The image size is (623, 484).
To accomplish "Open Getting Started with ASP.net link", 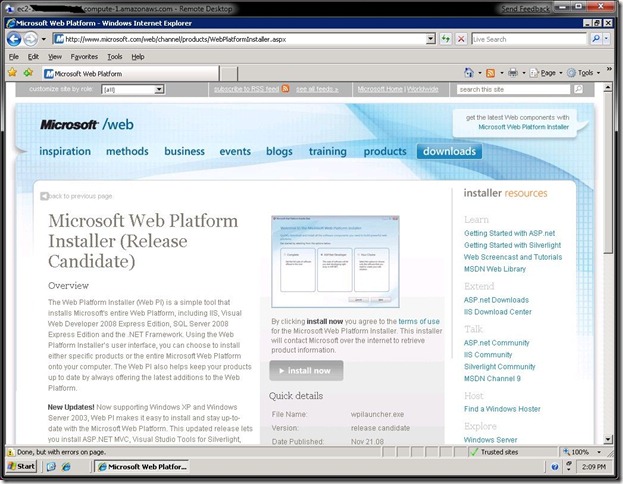I will point(509,233).
